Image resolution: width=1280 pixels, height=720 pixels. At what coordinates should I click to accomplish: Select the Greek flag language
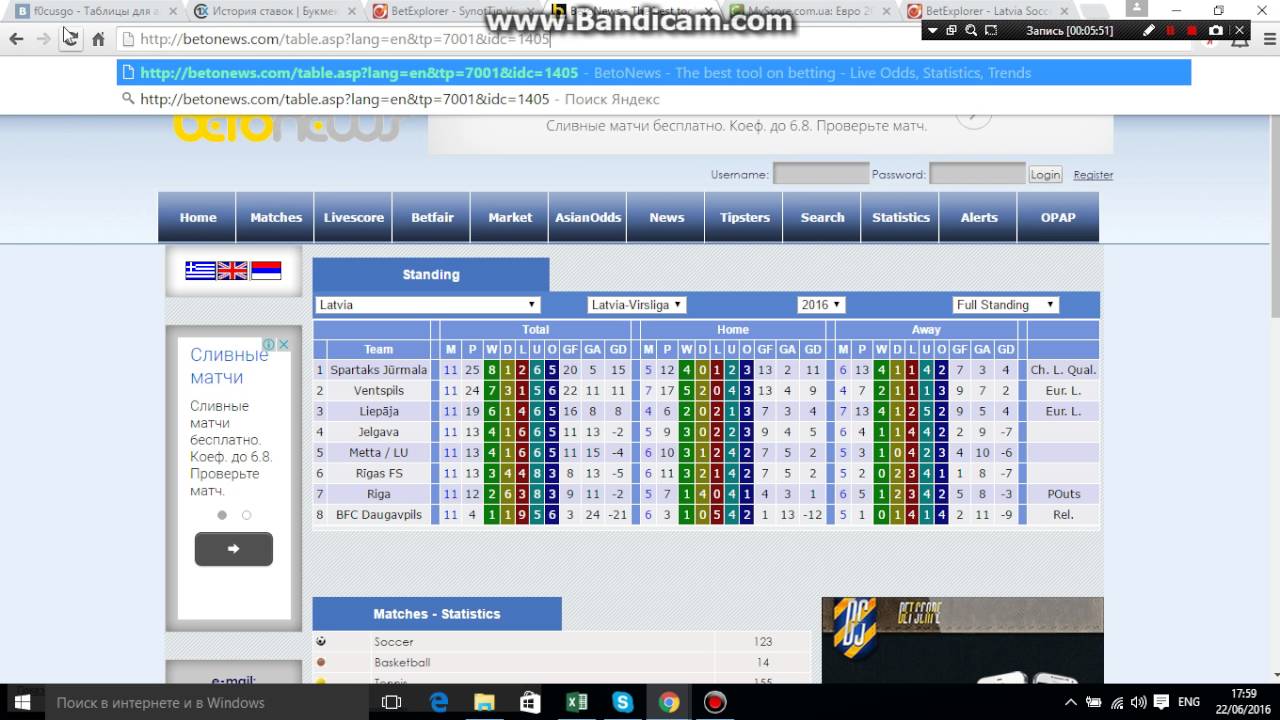click(x=200, y=270)
